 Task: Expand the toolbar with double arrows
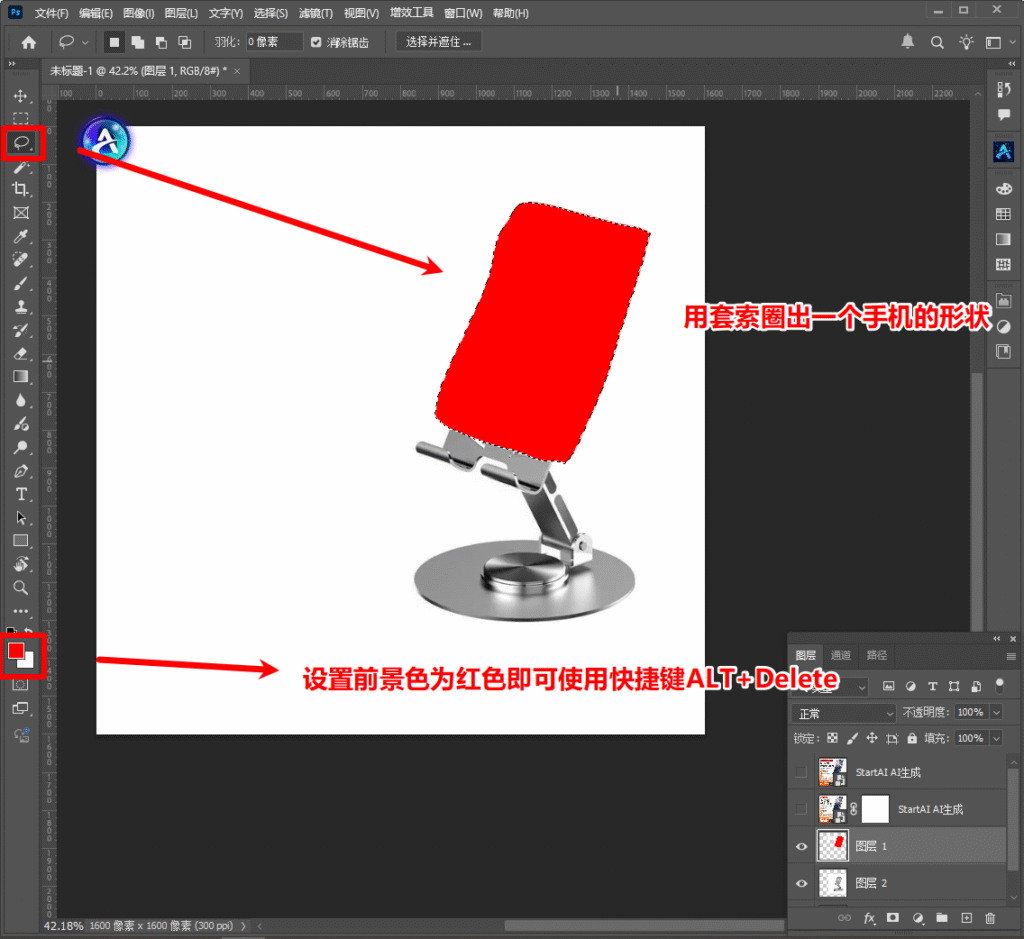pyautogui.click(x=12, y=63)
